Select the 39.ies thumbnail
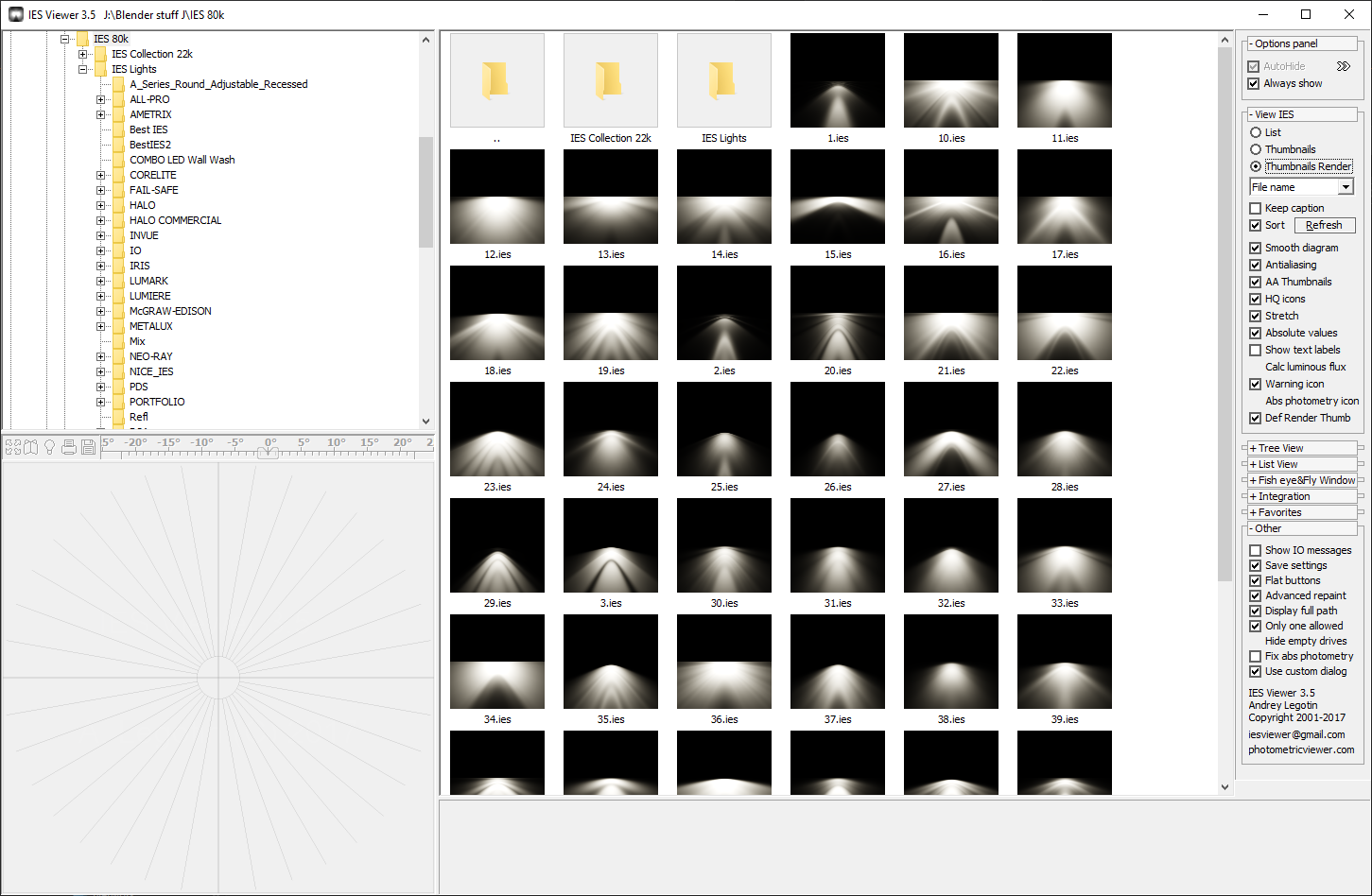Image resolution: width=1372 pixels, height=896 pixels. [1065, 662]
